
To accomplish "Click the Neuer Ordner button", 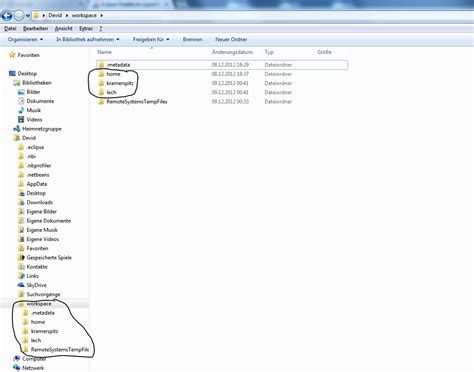I will pos(231,39).
